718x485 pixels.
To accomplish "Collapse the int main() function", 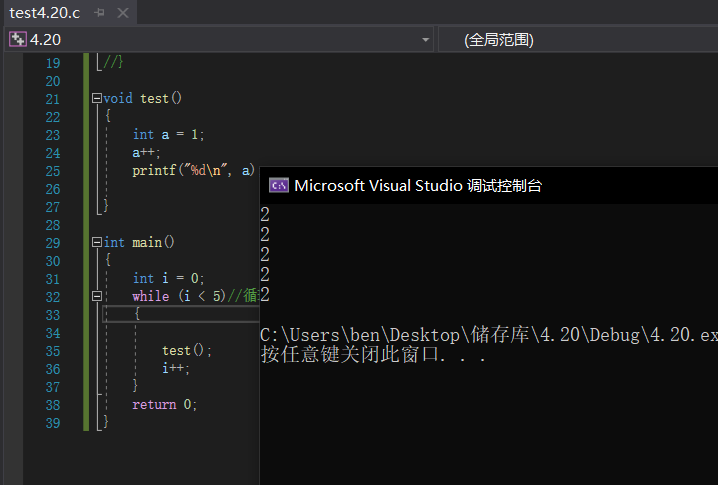I will click(97, 242).
